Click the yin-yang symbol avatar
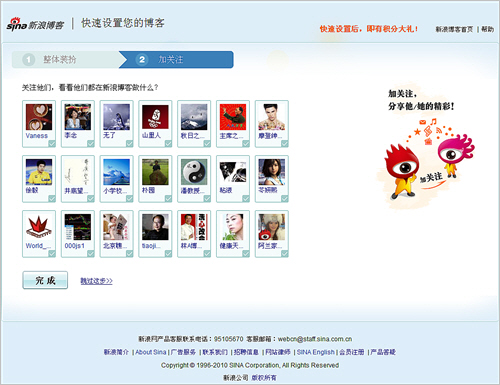Screen dimensions: 500x385 tap(194, 172)
